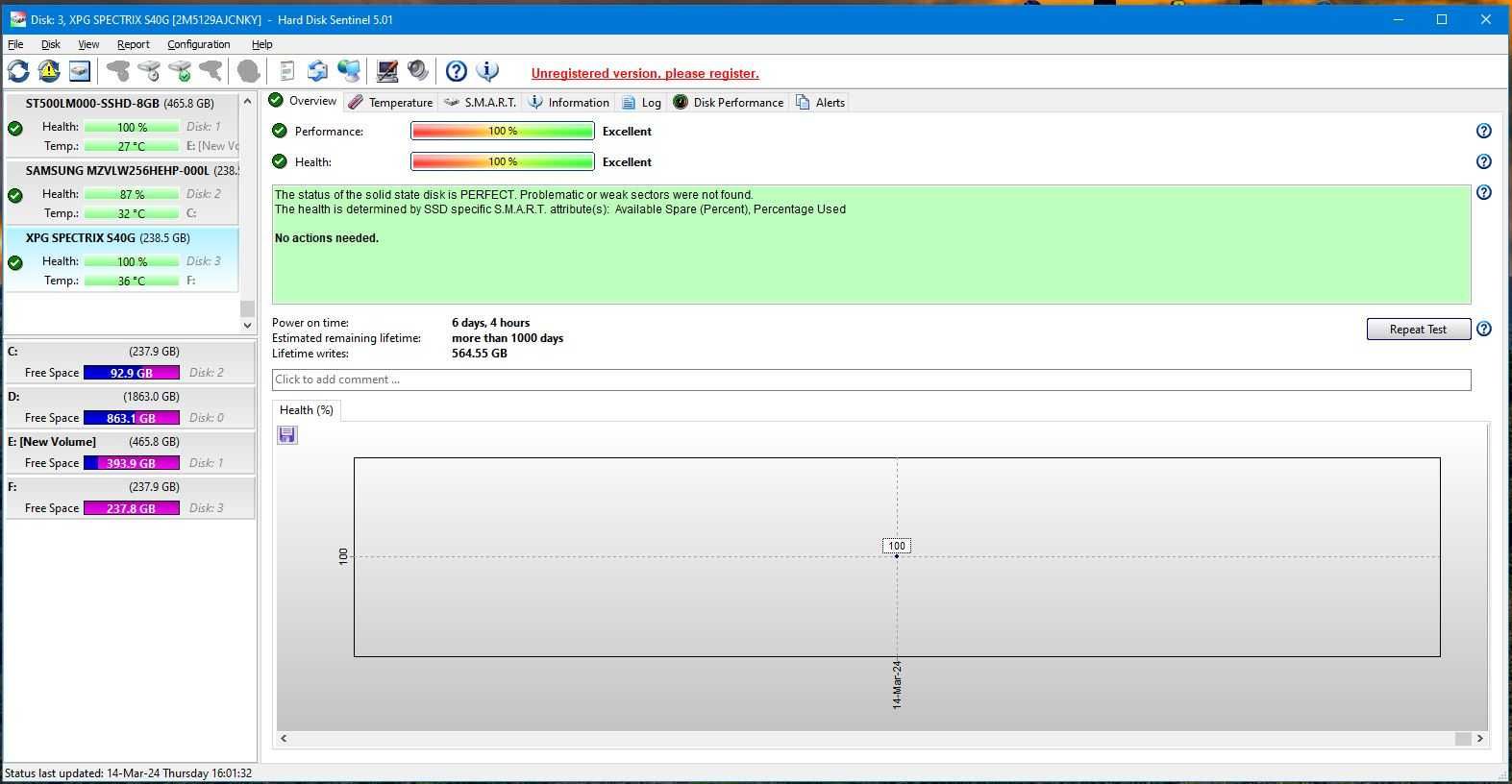Screen dimensions: 1512x784
Task: Open configuration monitor toolbar icon
Action: pyautogui.click(x=387, y=71)
